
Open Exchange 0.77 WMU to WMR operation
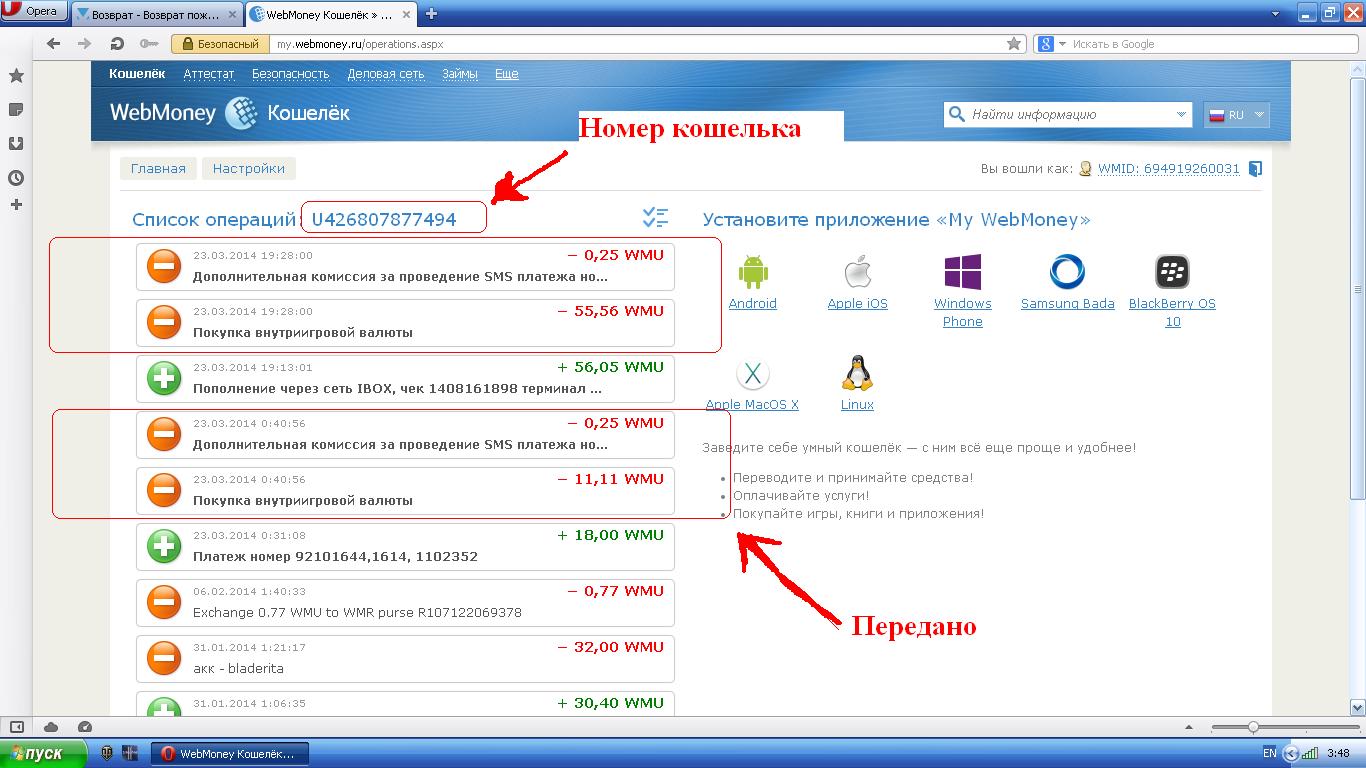(x=406, y=602)
